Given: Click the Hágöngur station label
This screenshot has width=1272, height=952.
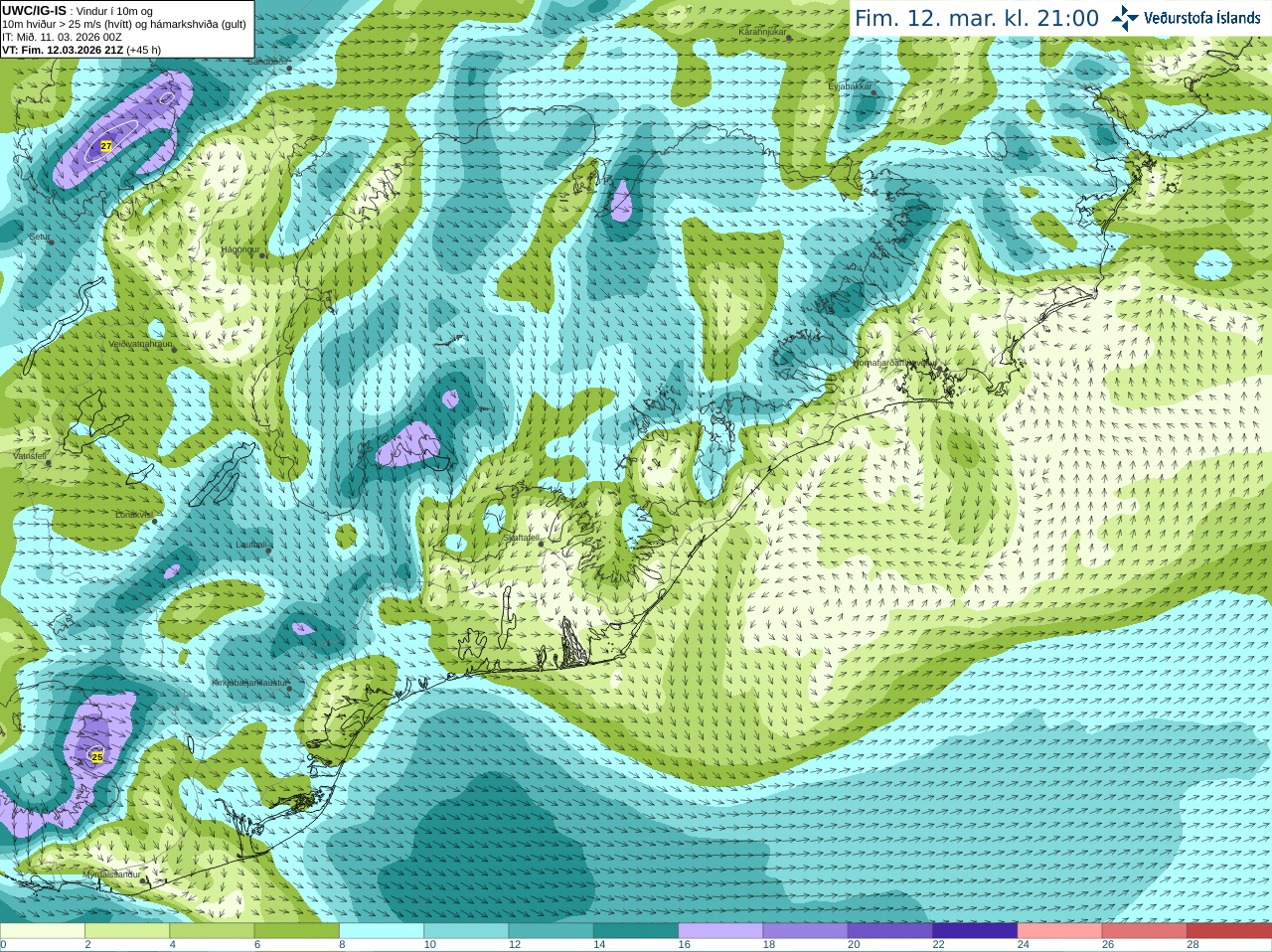Looking at the screenshot, I should (x=239, y=249).
